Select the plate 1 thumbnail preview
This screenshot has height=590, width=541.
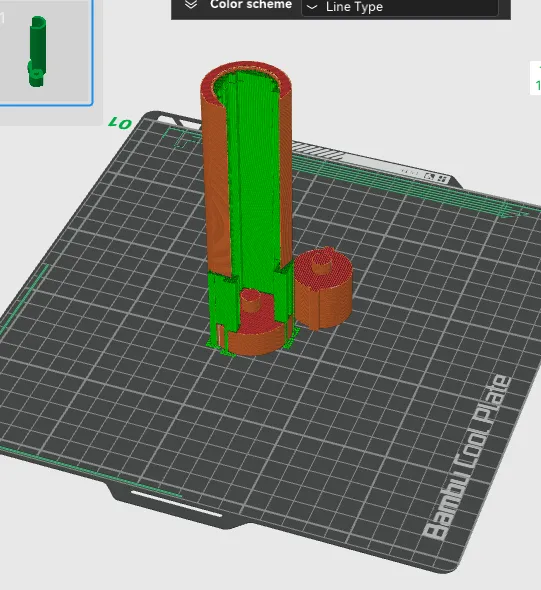point(46,52)
